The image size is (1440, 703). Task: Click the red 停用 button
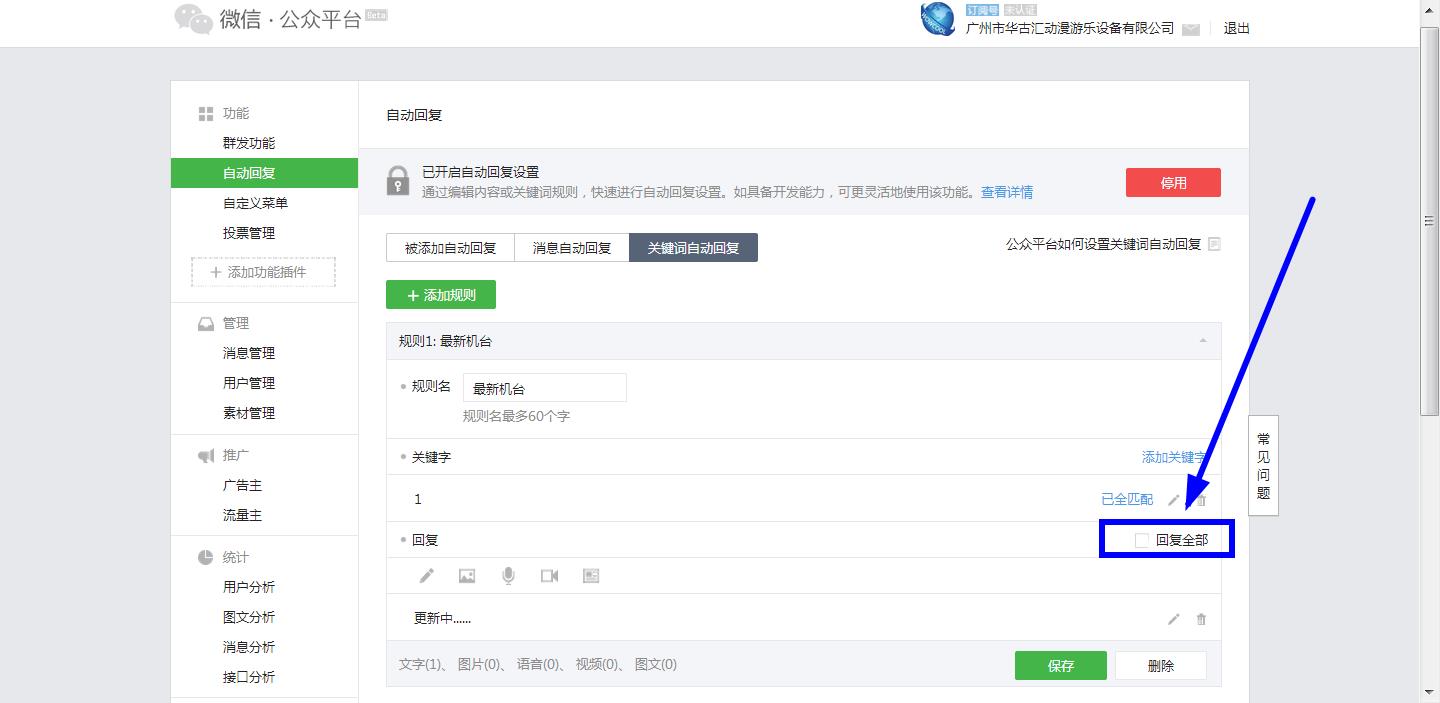[x=1172, y=182]
